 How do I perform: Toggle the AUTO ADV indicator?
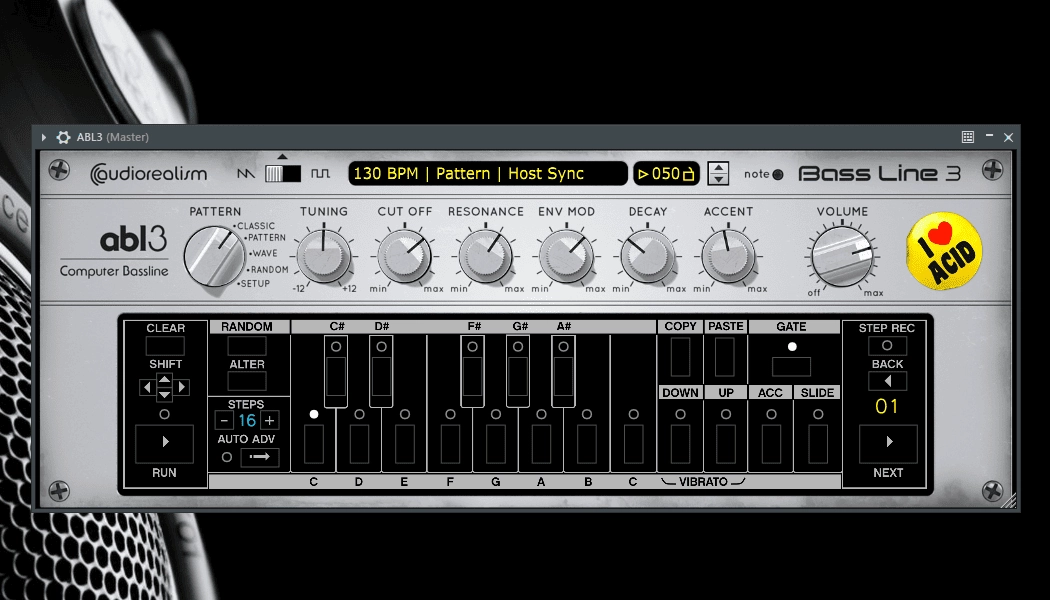tap(226, 457)
